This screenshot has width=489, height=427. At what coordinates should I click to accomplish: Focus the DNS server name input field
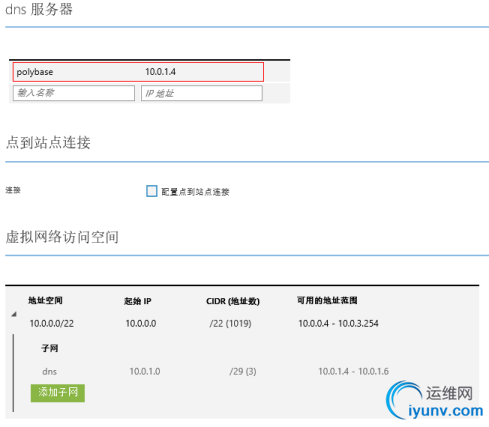pyautogui.click(x=74, y=93)
